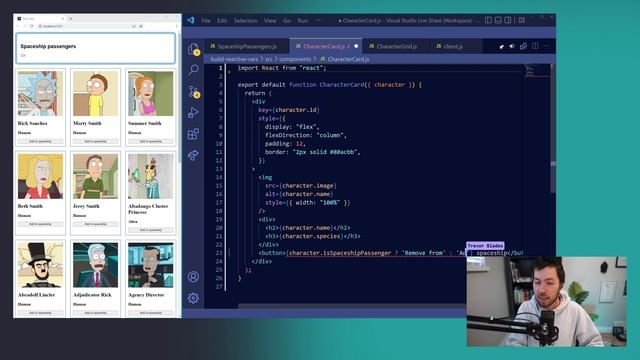The height and width of the screenshot is (360, 640).
Task: Click the Rick Sanchez character image
Action: (40, 93)
